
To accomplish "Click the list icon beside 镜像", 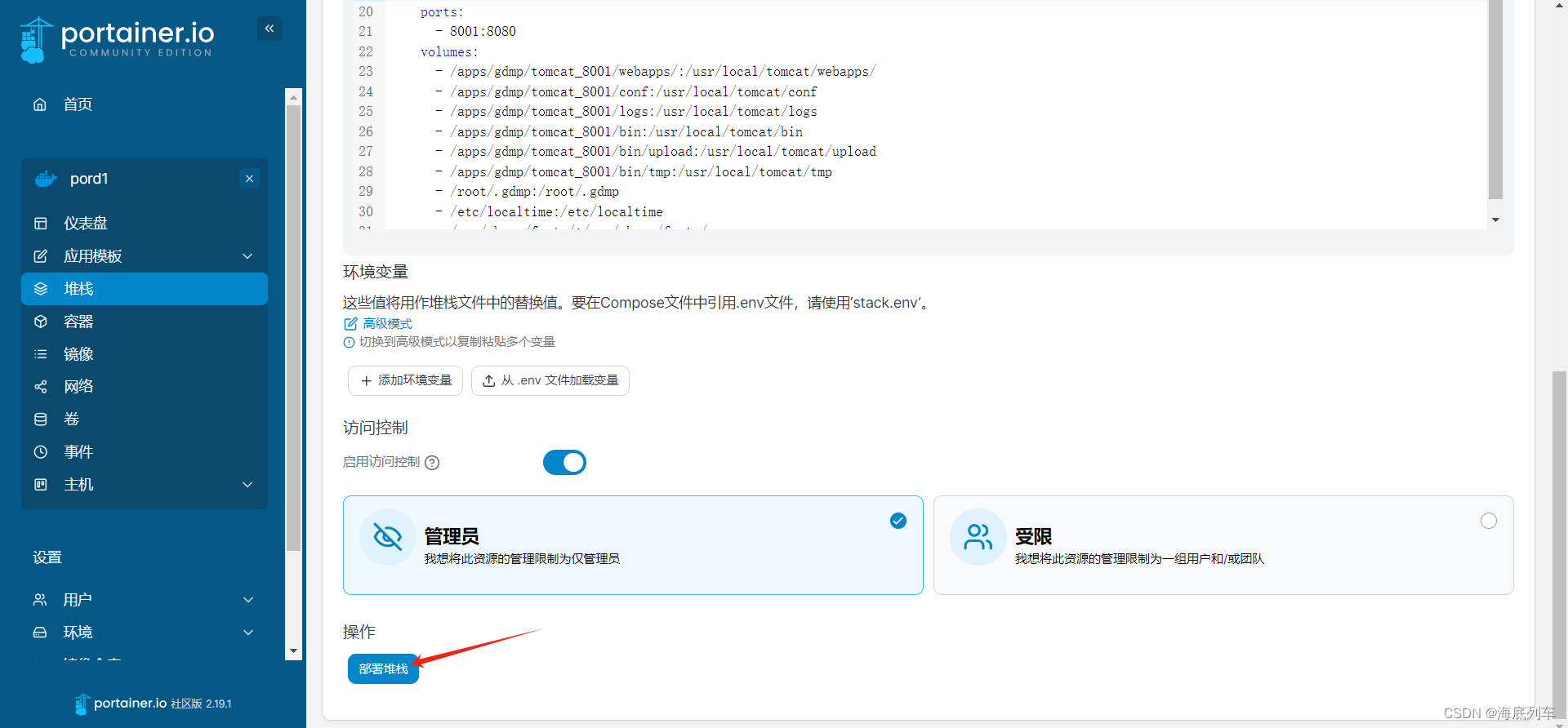I will (41, 354).
